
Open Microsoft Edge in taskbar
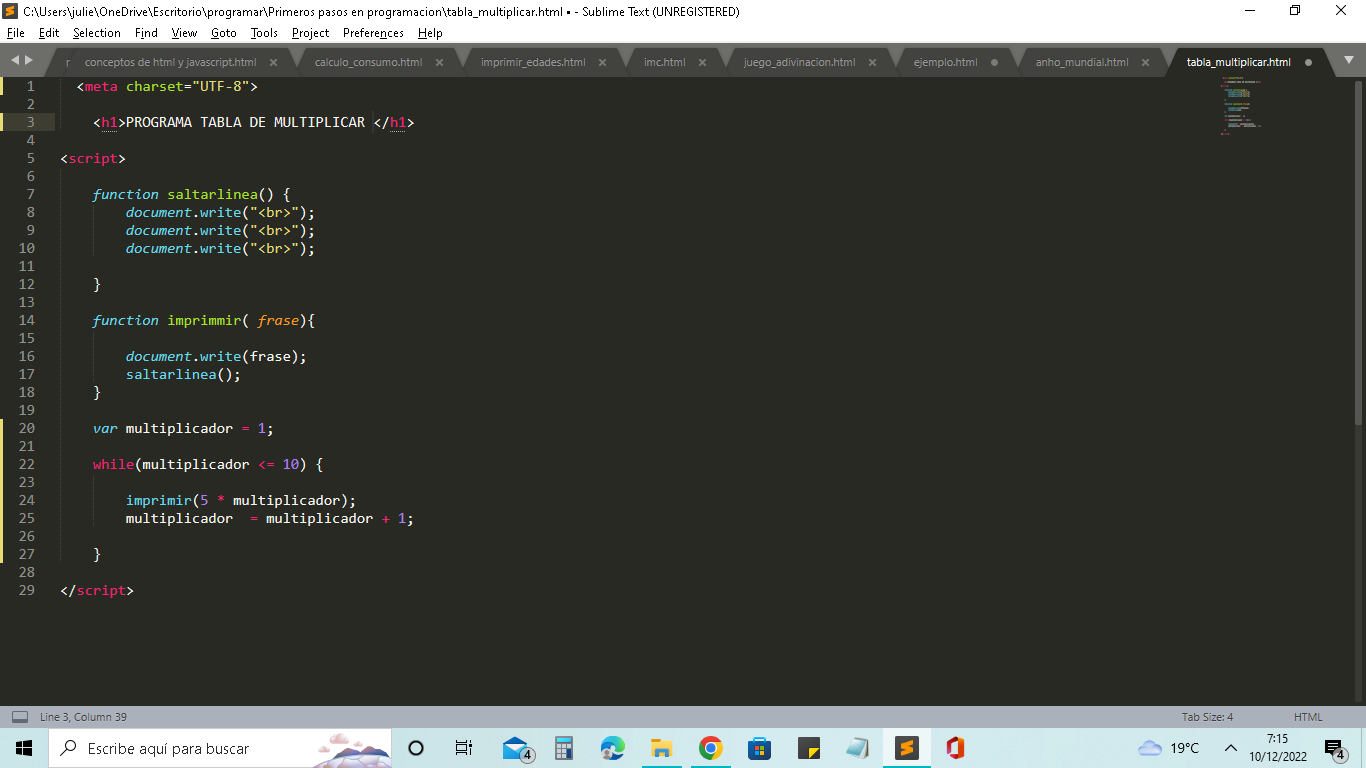click(612, 748)
